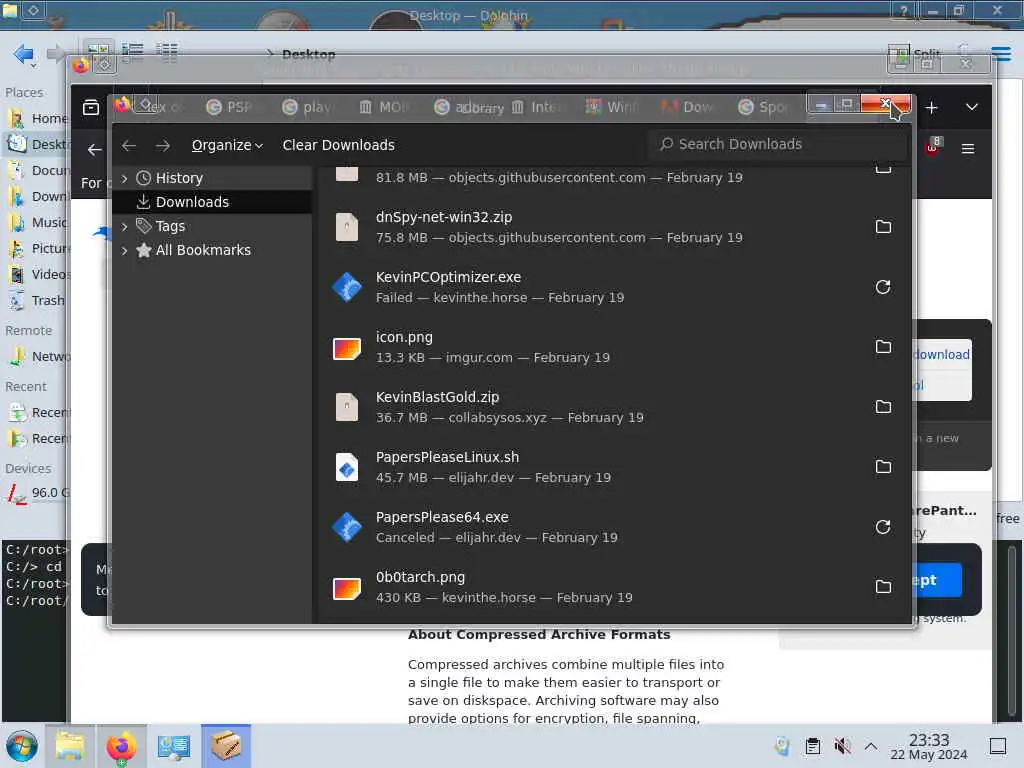Image resolution: width=1024 pixels, height=768 pixels.
Task: Expand the Tags tree node
Action: pos(125,226)
